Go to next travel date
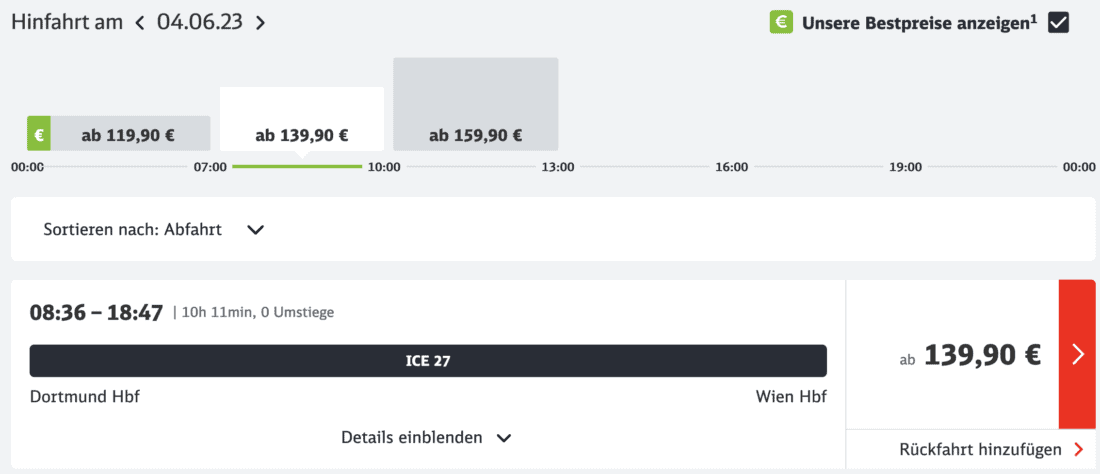 [x=260, y=22]
